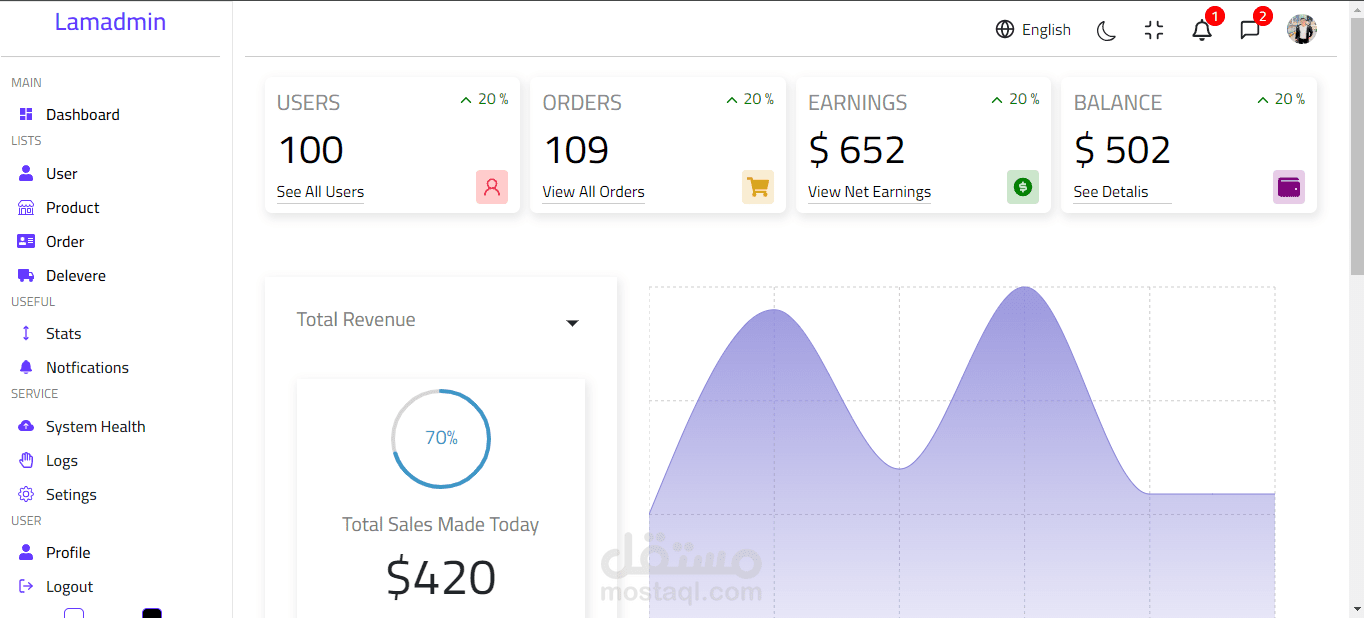Open Notfications menu entry

[x=87, y=368]
